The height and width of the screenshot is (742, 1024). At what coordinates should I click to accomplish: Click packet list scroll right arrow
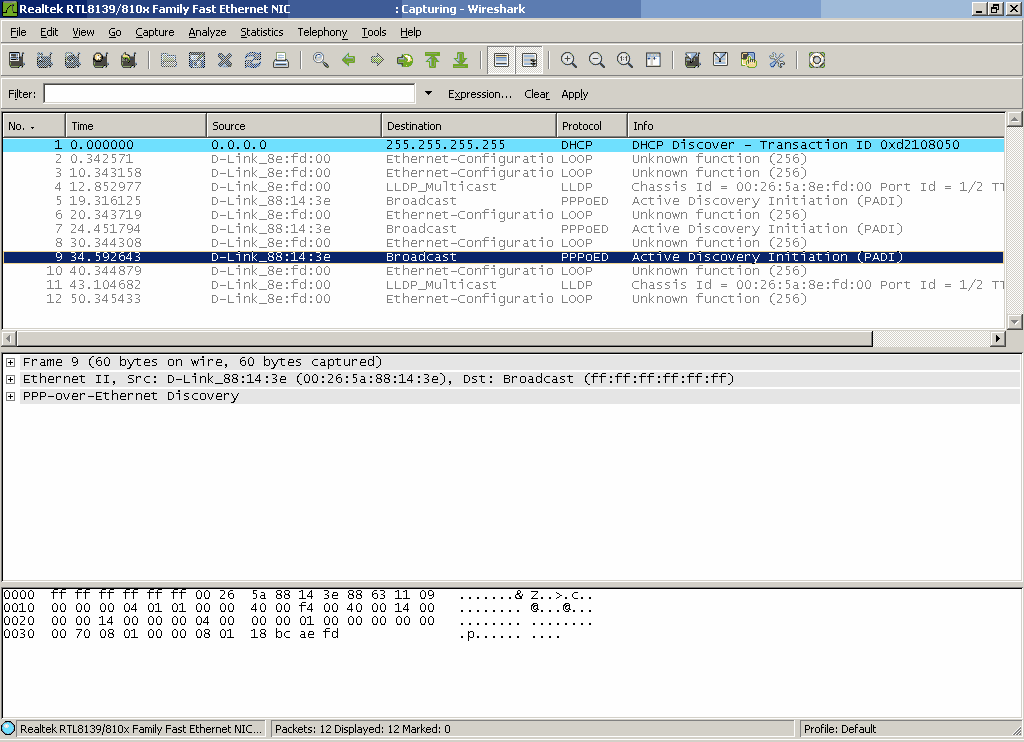coord(997,338)
